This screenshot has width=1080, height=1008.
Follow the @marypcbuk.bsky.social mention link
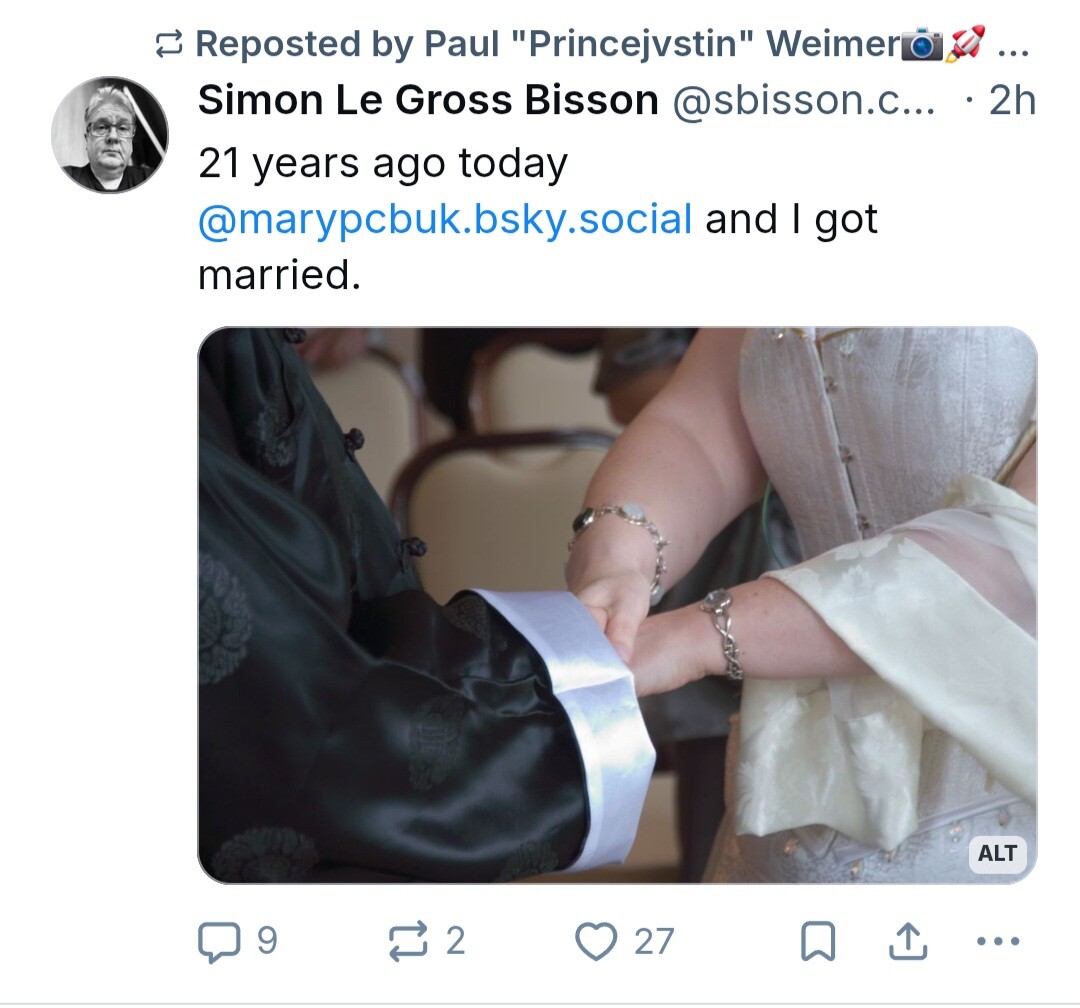tap(445, 219)
